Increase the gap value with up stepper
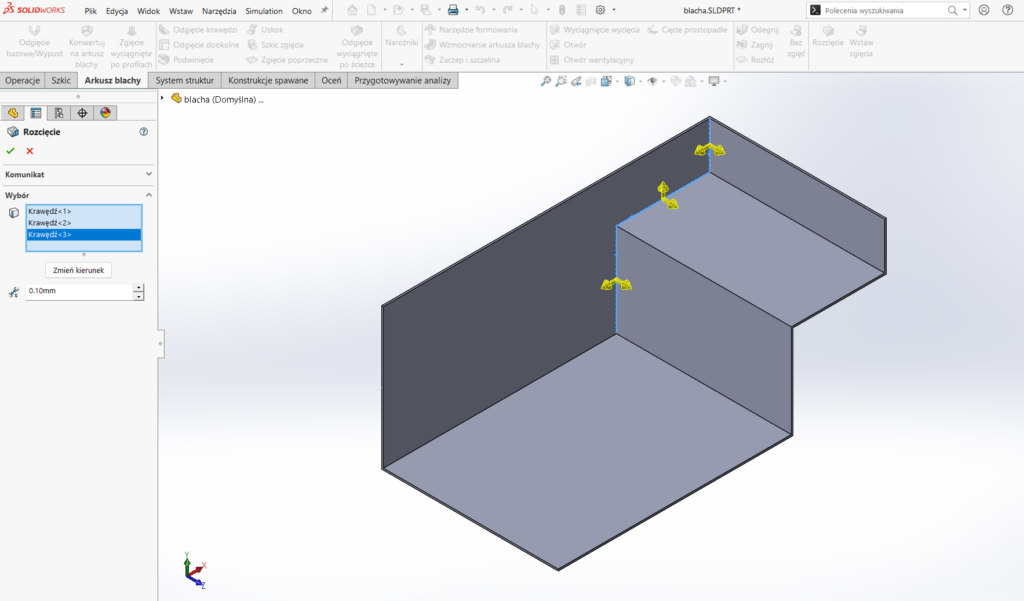The image size is (1024, 601). click(138, 287)
